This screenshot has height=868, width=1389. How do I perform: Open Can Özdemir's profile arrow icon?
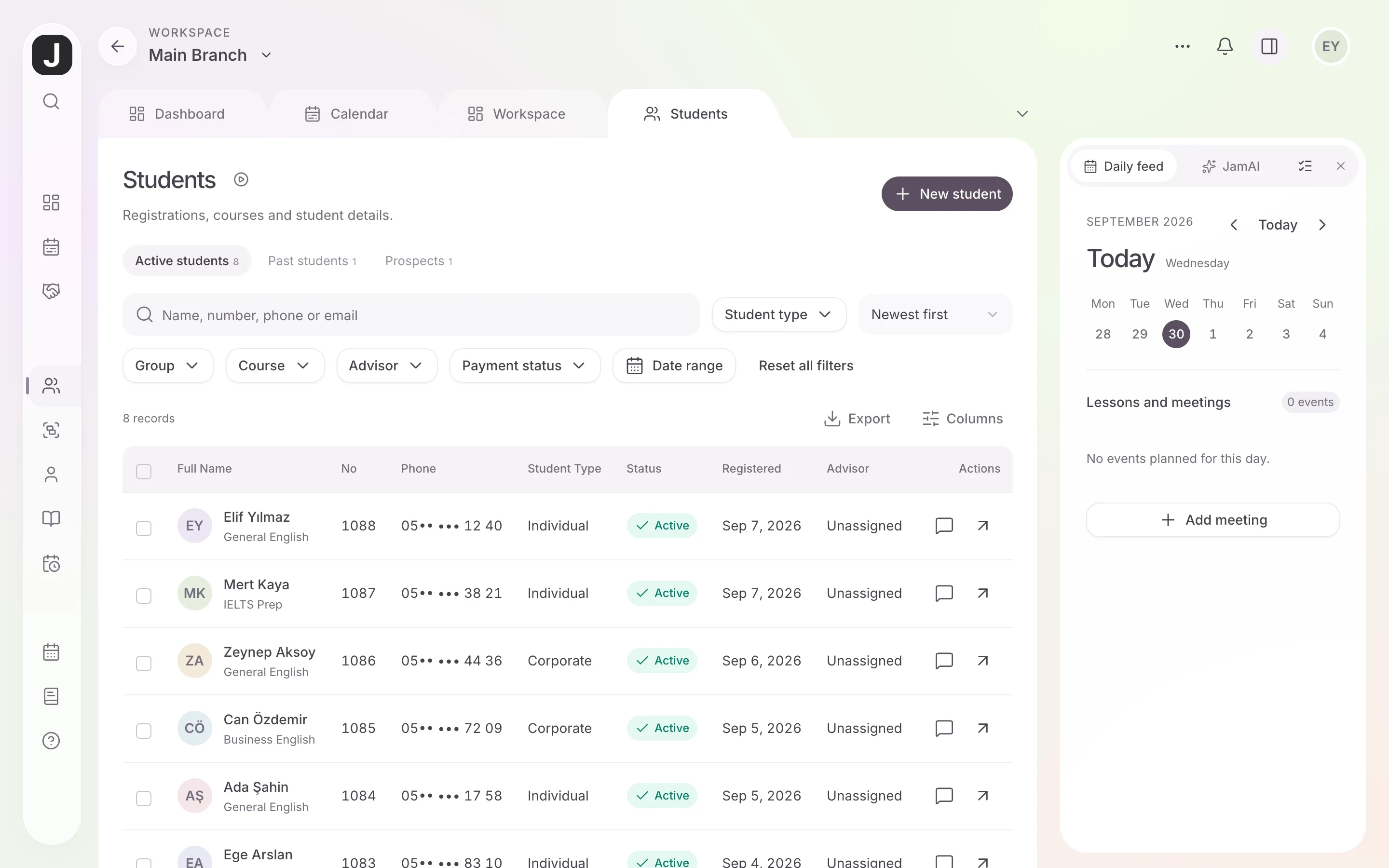pyautogui.click(x=982, y=728)
